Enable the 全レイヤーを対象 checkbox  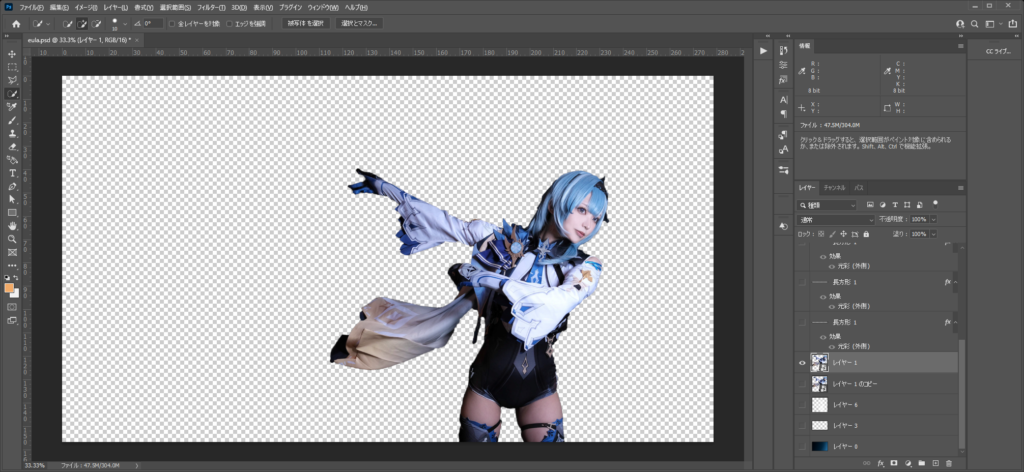172,24
